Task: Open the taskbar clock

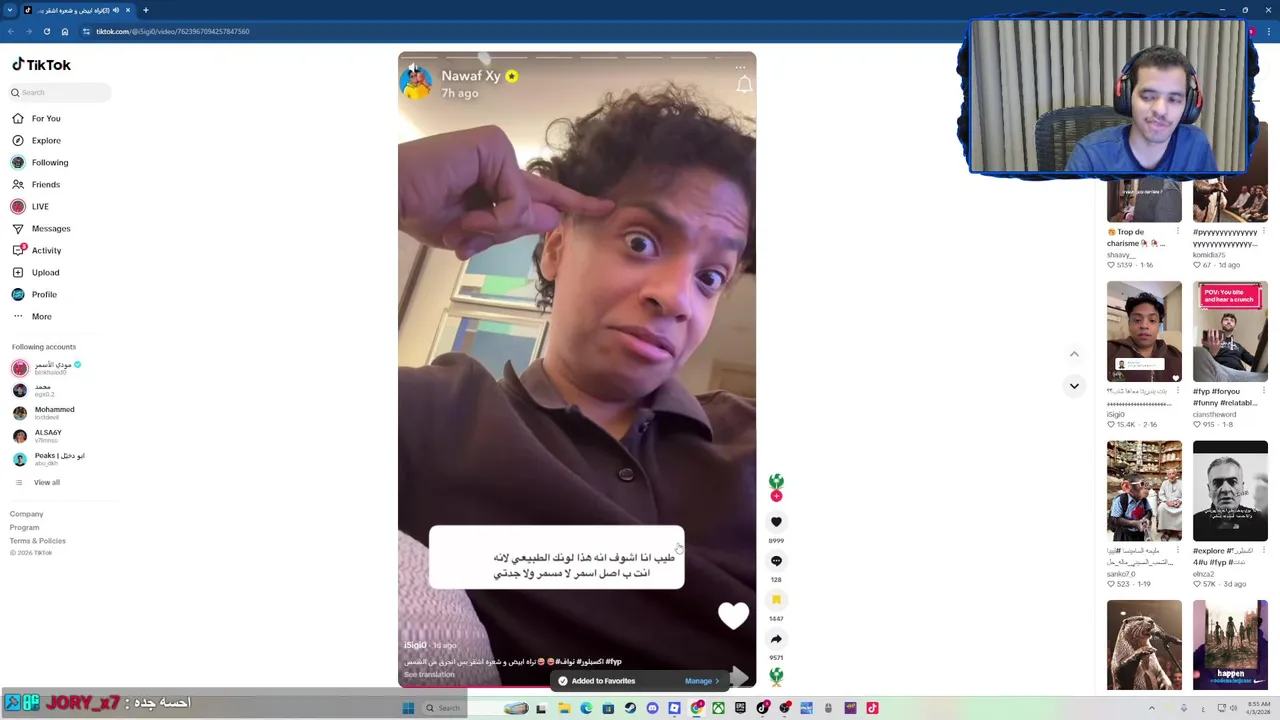Action: 1258,708
